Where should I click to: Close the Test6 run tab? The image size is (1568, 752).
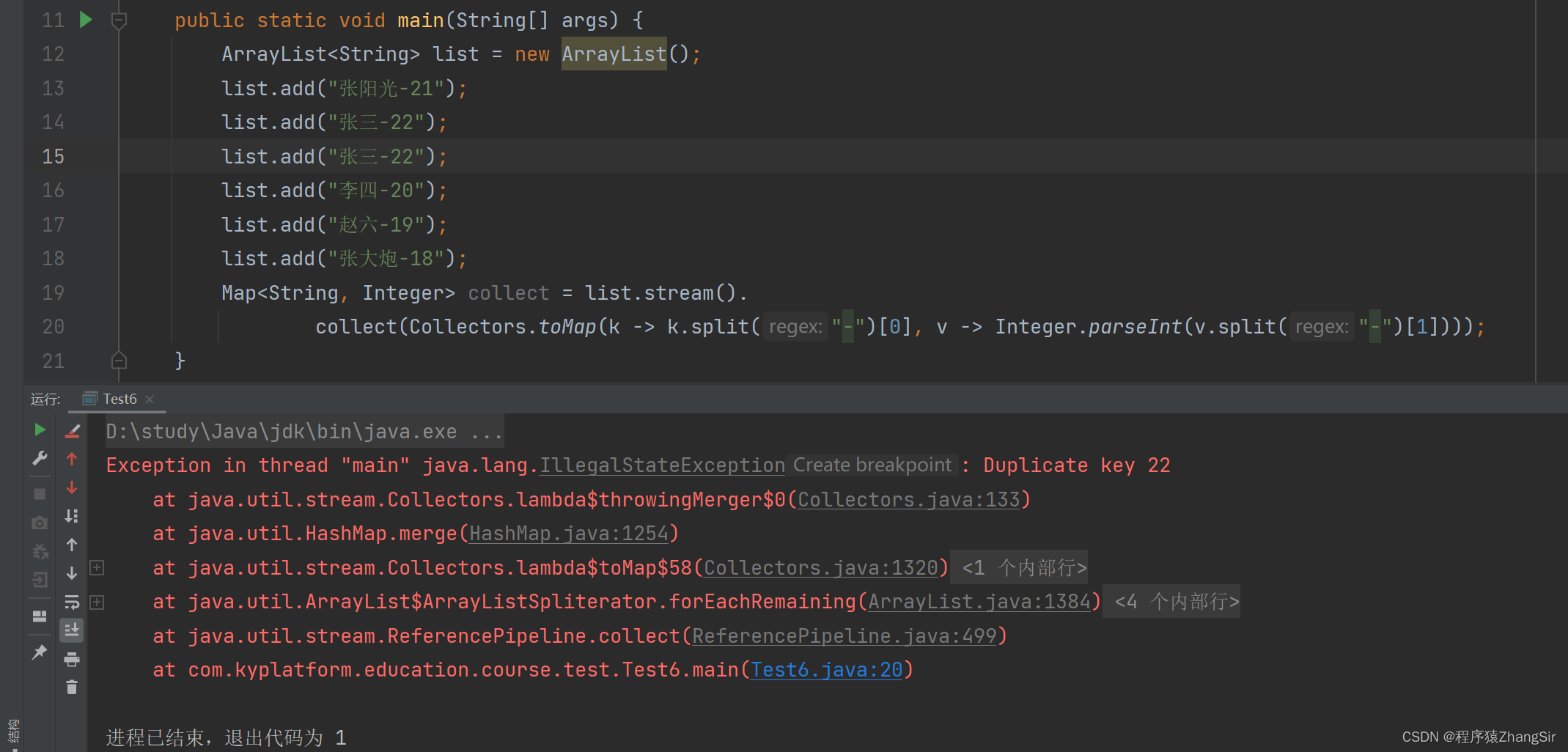(x=150, y=399)
